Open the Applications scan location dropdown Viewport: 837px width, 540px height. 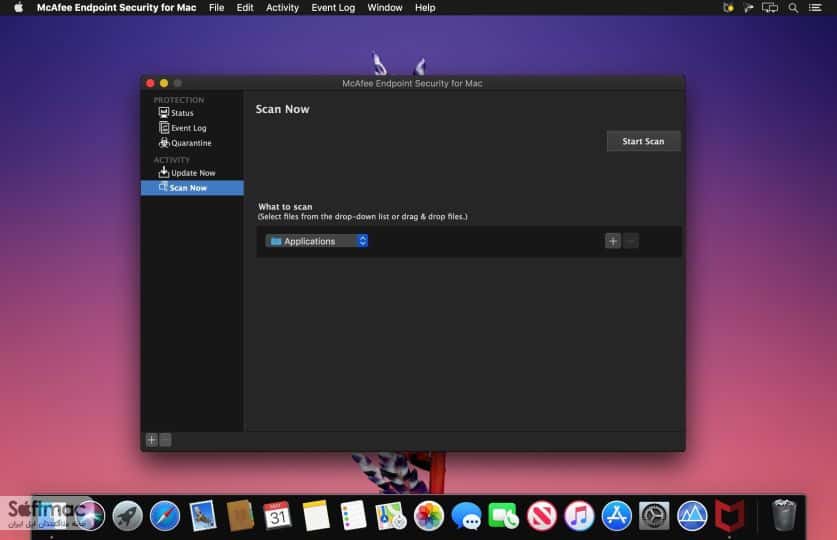pos(317,241)
